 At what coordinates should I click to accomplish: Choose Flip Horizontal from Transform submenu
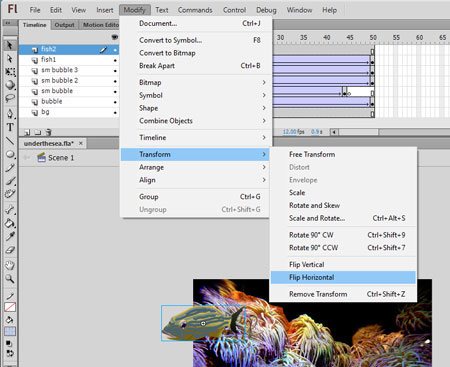click(343, 277)
